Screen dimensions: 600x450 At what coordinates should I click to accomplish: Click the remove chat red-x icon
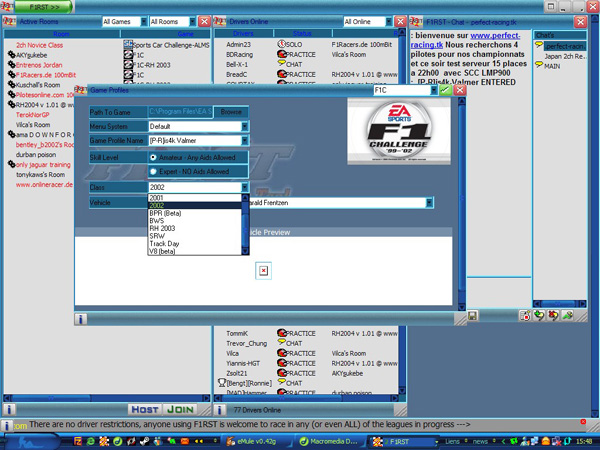tap(553, 316)
